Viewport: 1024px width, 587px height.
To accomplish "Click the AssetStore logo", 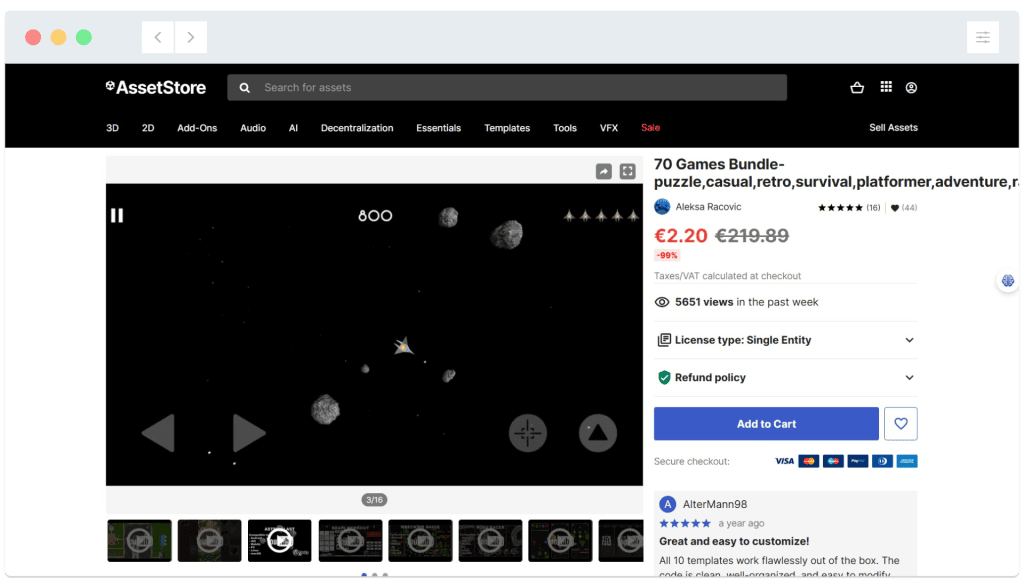I will click(x=155, y=87).
